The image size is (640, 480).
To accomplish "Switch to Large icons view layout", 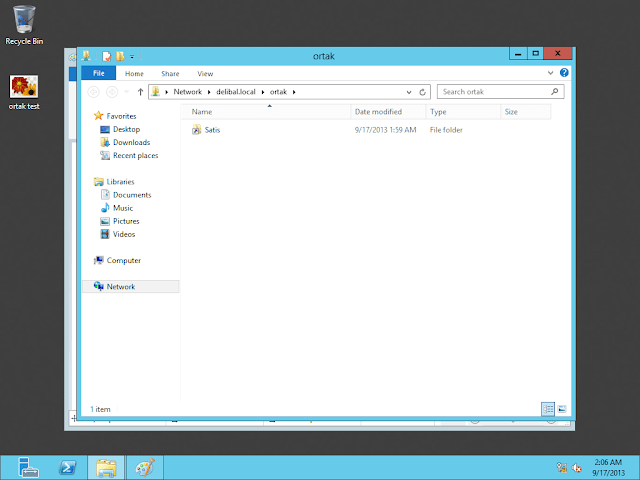I will 562,409.
